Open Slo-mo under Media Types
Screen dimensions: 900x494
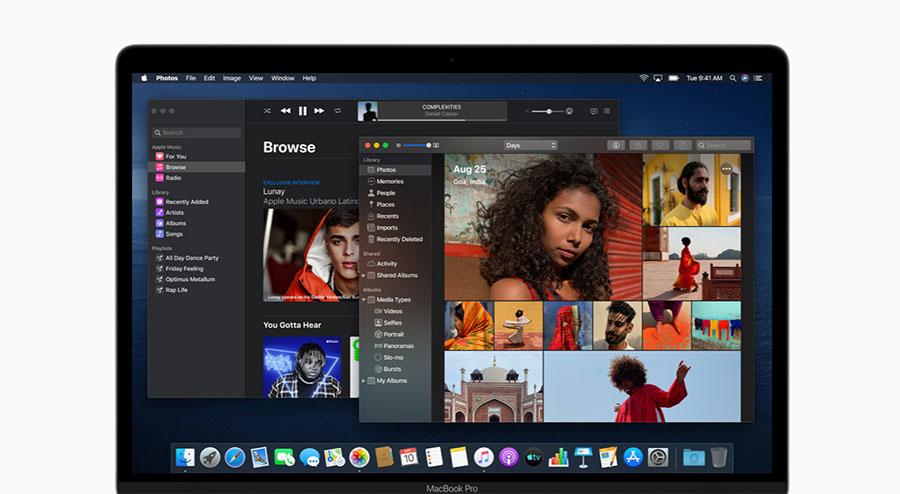[x=395, y=357]
